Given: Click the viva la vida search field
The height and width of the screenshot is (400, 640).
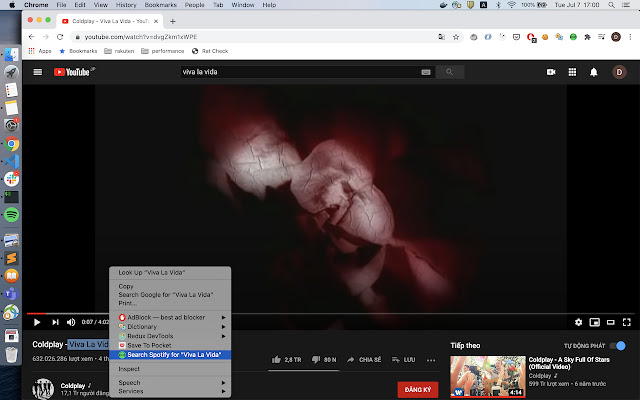Looking at the screenshot, I should [x=300, y=72].
